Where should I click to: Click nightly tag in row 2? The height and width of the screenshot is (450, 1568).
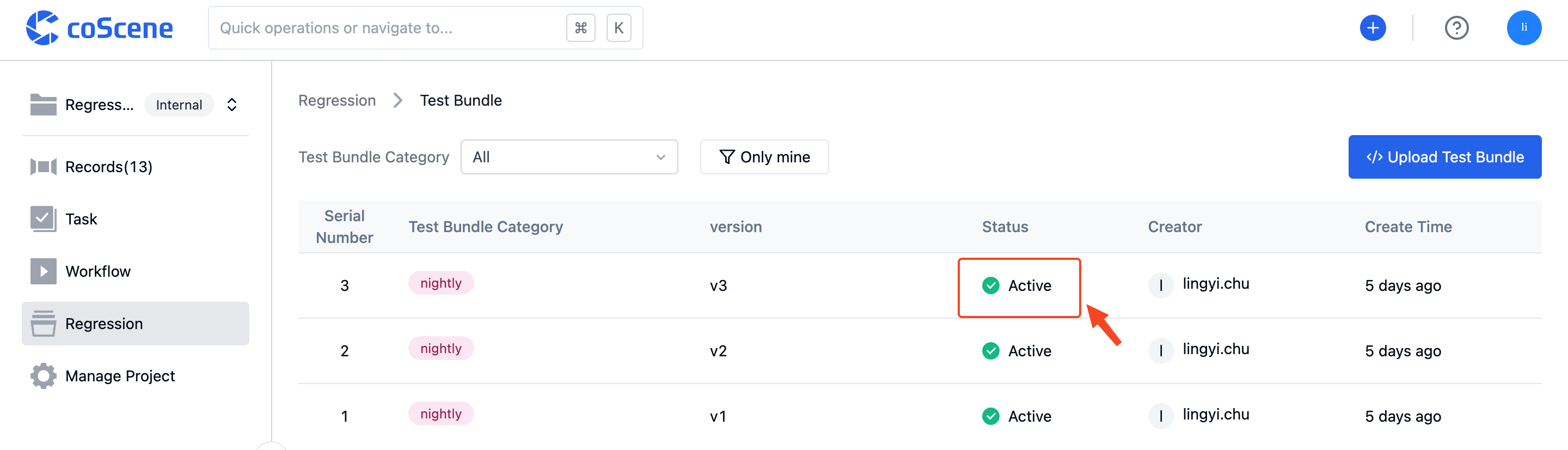pyautogui.click(x=440, y=348)
